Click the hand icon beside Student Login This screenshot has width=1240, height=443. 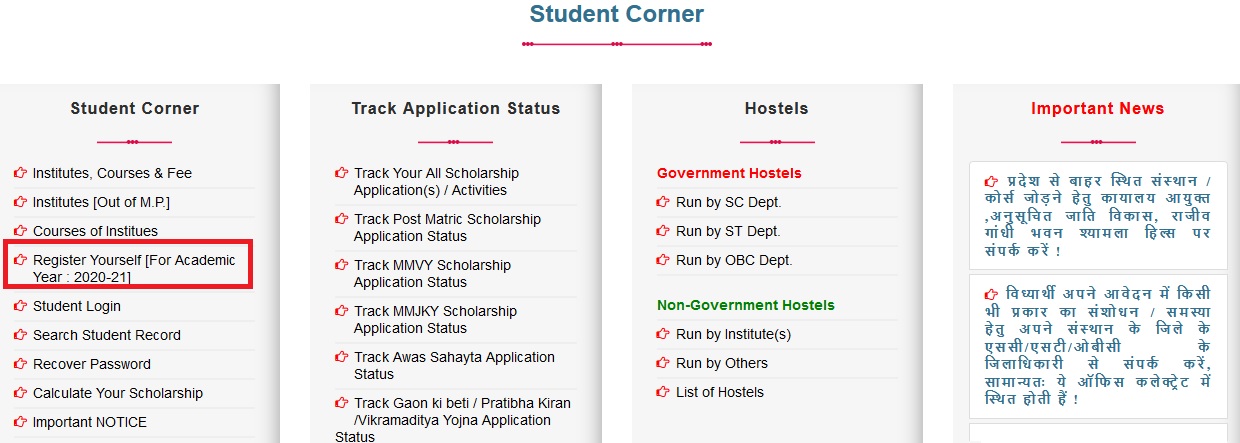(x=21, y=306)
